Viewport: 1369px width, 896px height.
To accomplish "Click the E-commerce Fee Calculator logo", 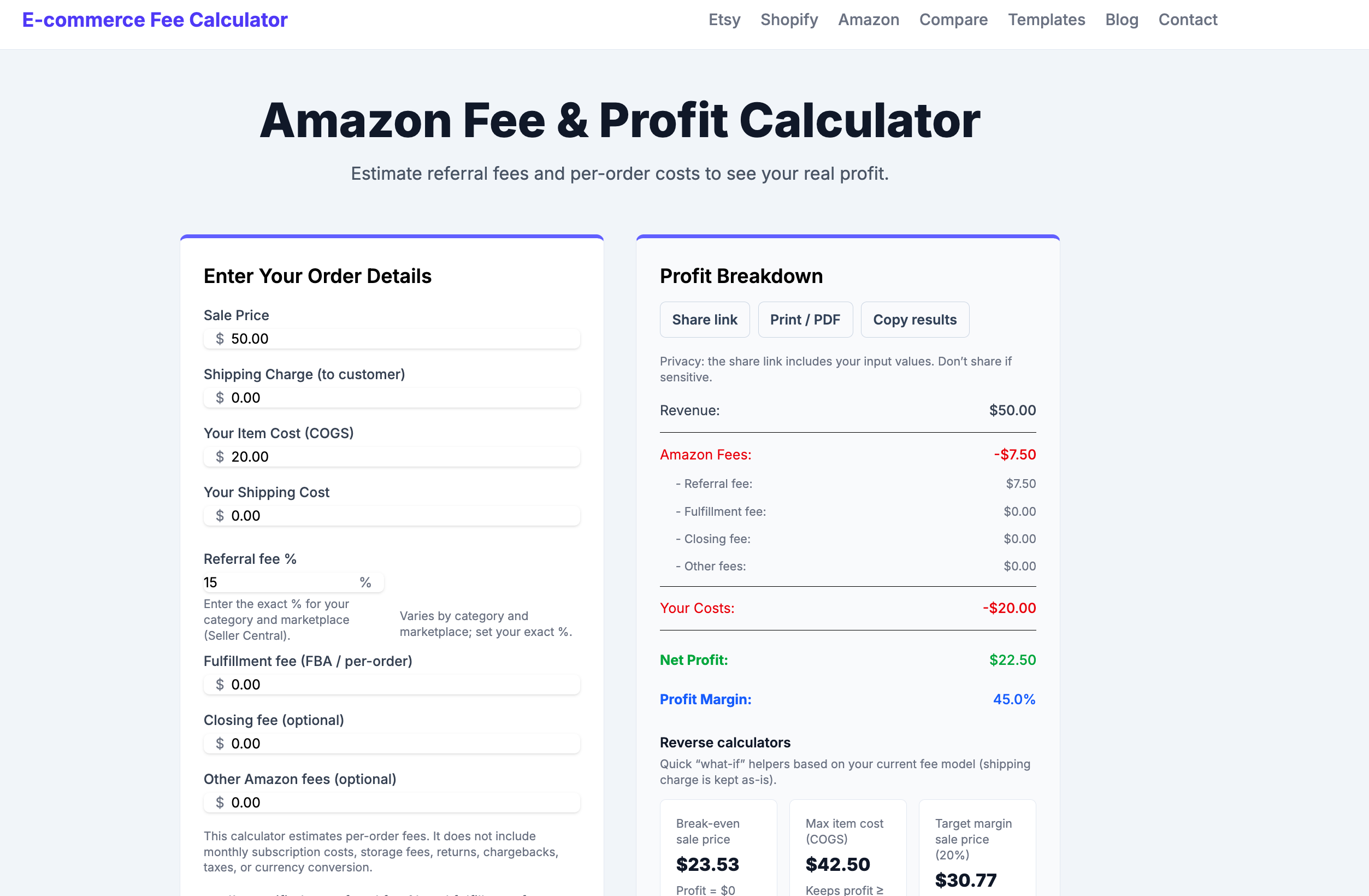I will 154,20.
